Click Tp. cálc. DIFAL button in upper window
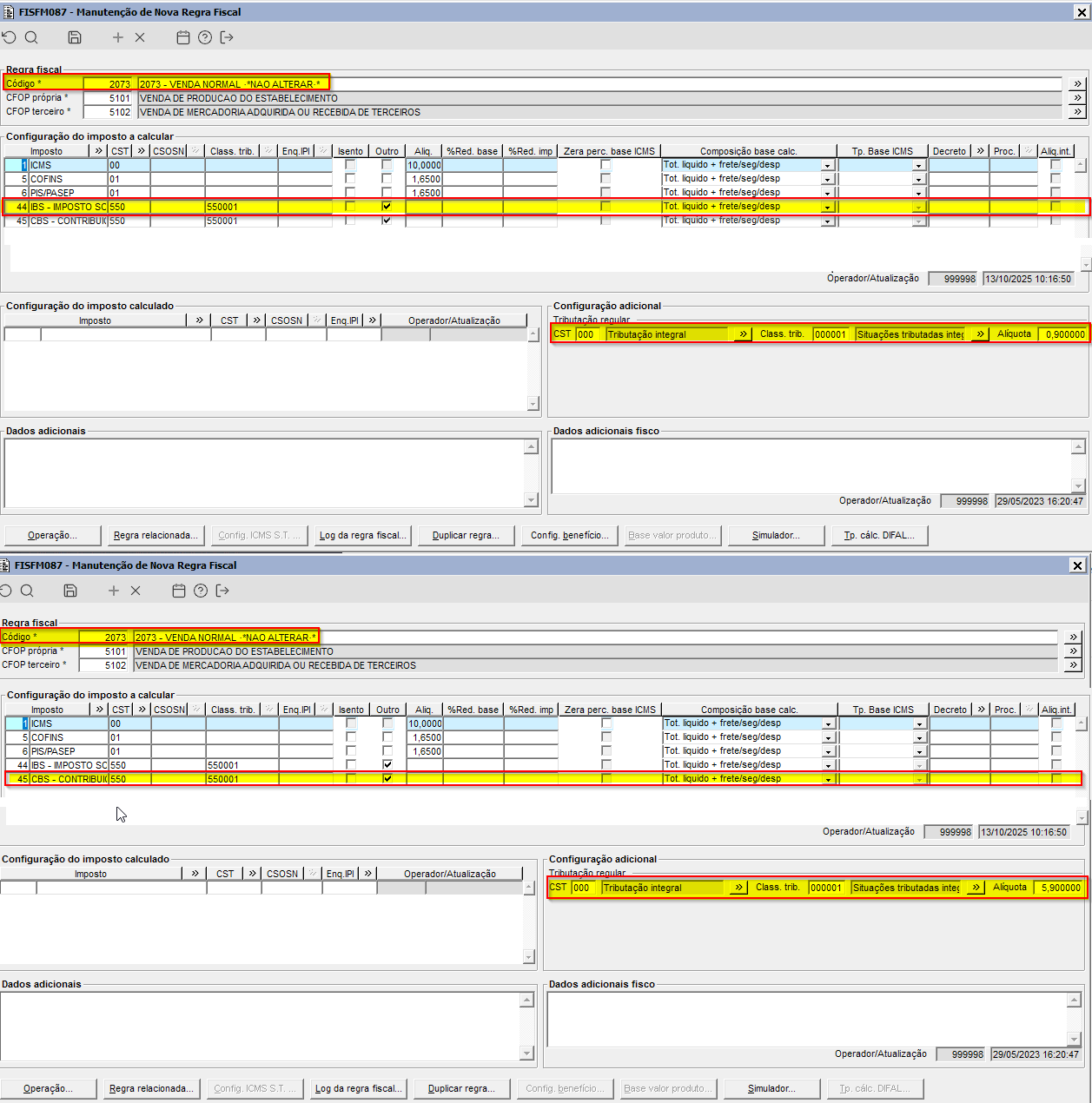The width and height of the screenshot is (1092, 1103). pos(879,535)
